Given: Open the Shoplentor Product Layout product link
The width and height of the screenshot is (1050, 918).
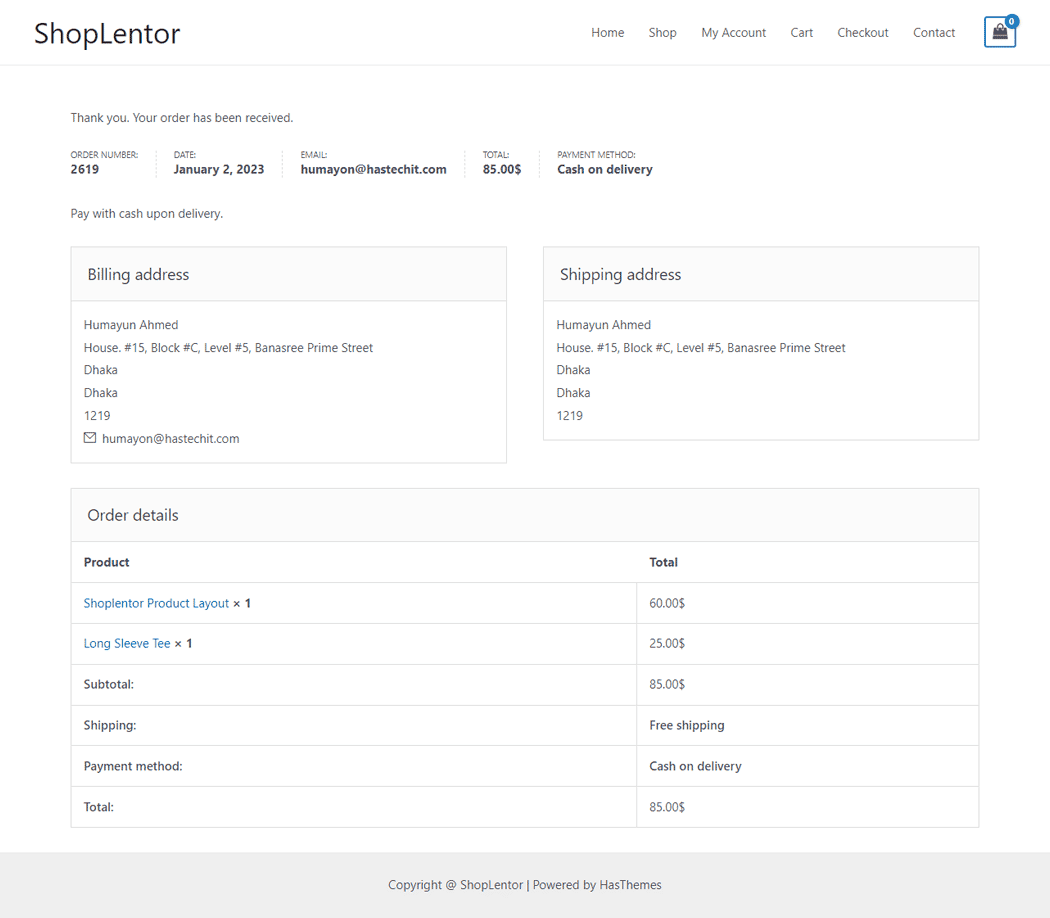Looking at the screenshot, I should (156, 603).
